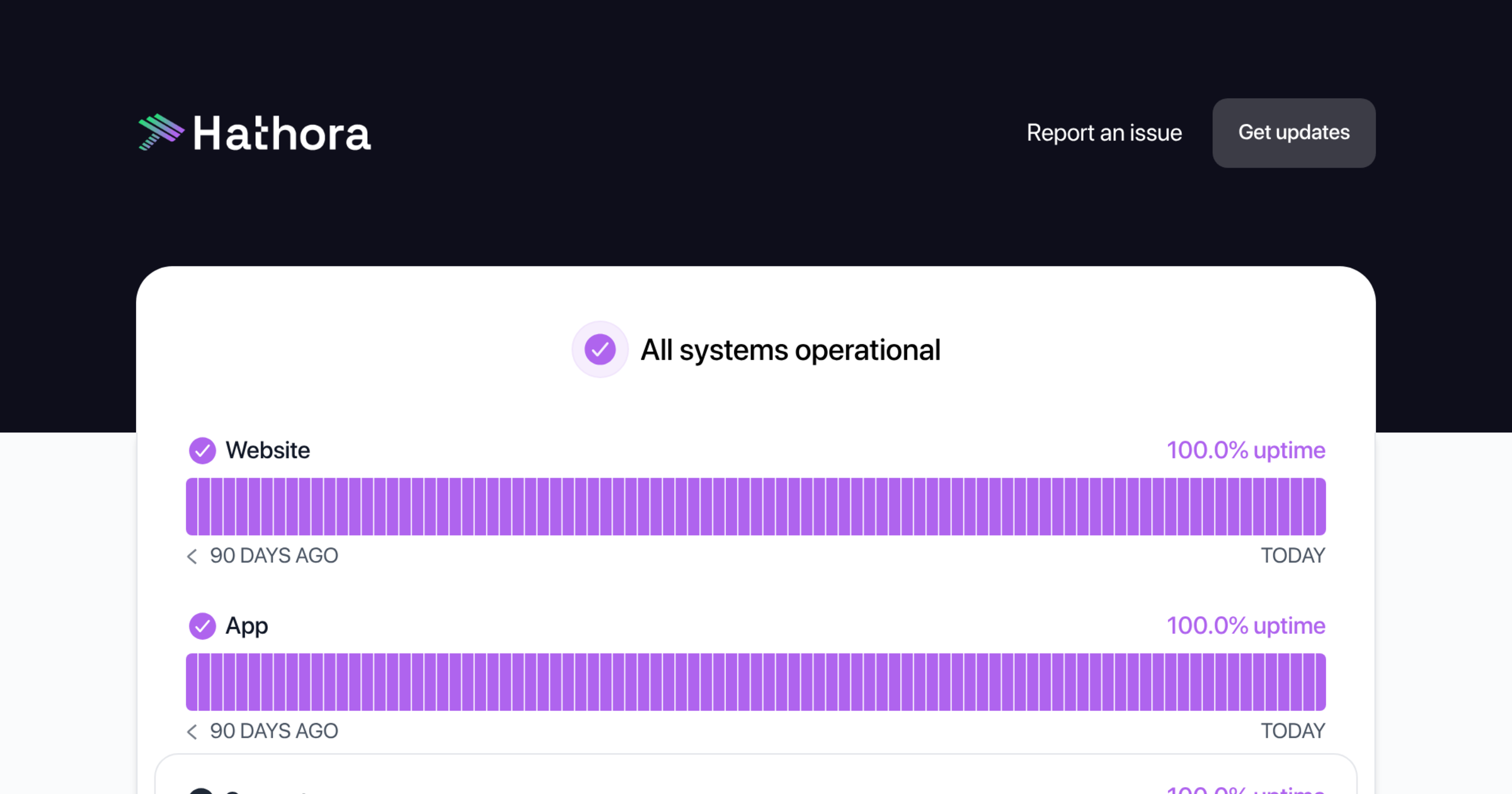Click the Website status checkmark icon
Image resolution: width=1512 pixels, height=794 pixels.
202,451
